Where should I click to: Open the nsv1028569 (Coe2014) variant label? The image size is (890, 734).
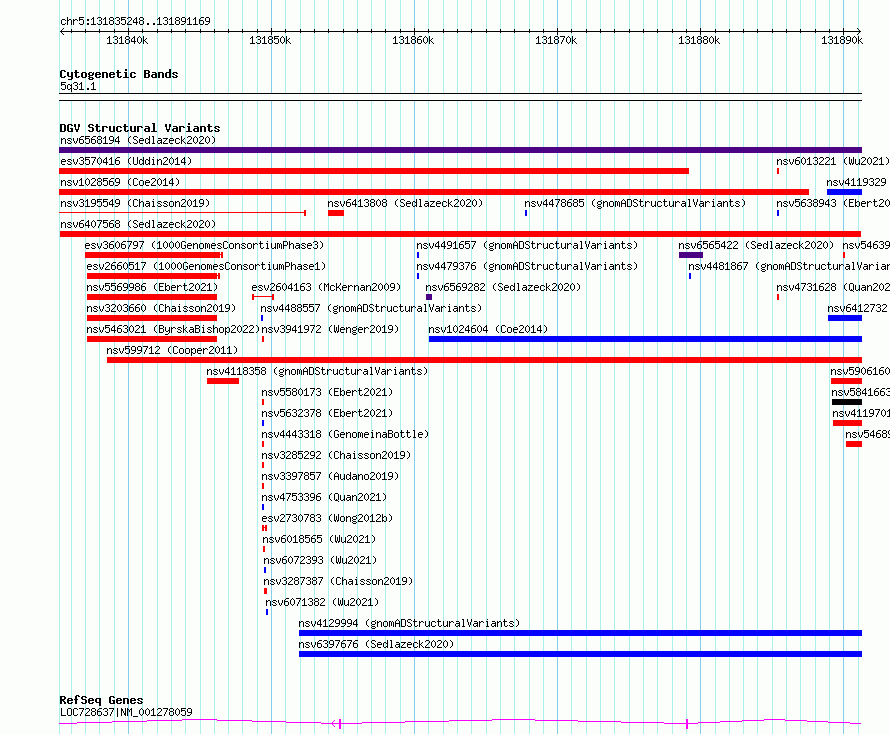pos(120,182)
